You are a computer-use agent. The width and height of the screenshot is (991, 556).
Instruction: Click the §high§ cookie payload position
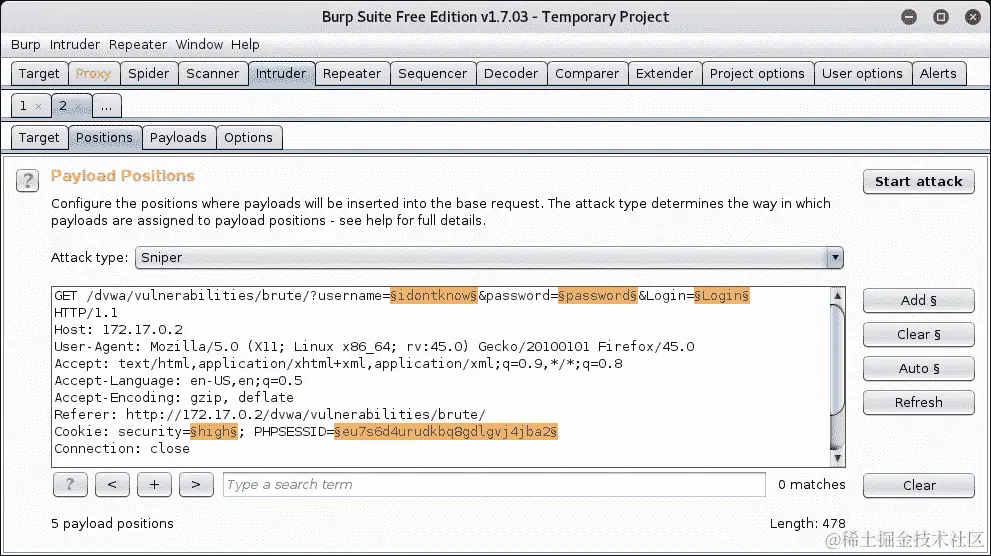[x=214, y=432]
